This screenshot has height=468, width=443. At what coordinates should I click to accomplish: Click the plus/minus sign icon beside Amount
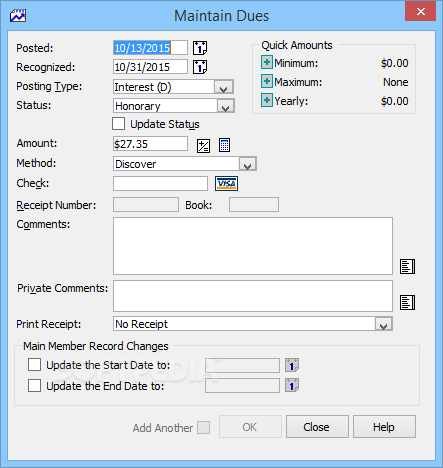(x=203, y=145)
